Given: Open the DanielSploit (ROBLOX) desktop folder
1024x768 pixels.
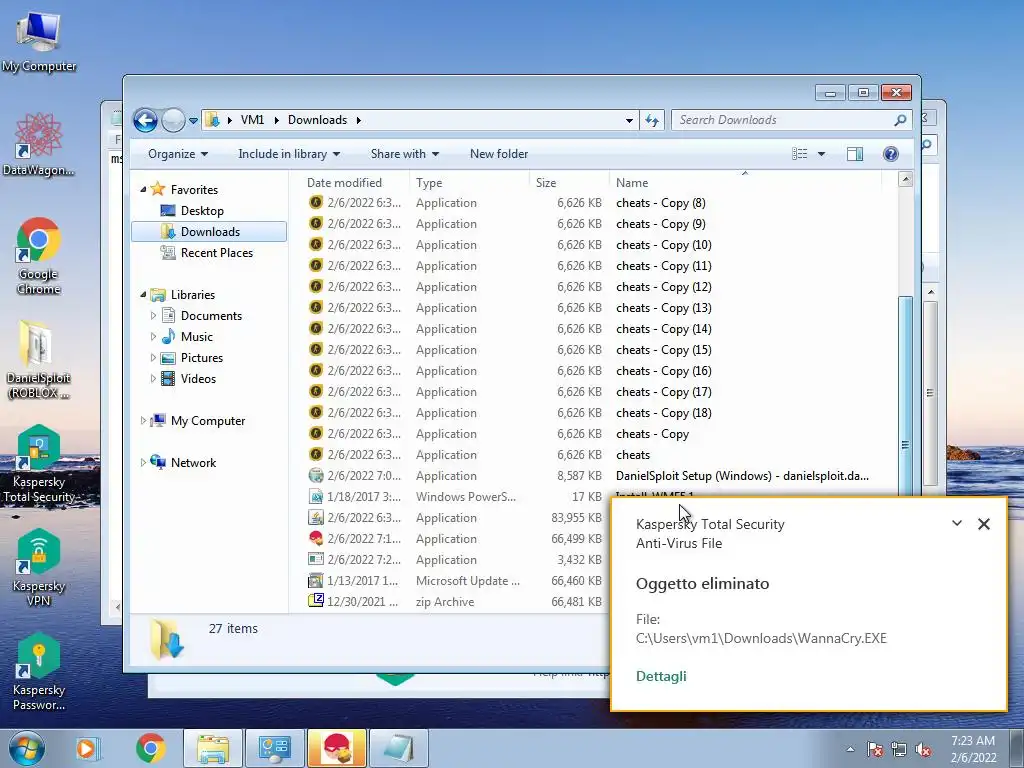Looking at the screenshot, I should click(x=39, y=359).
